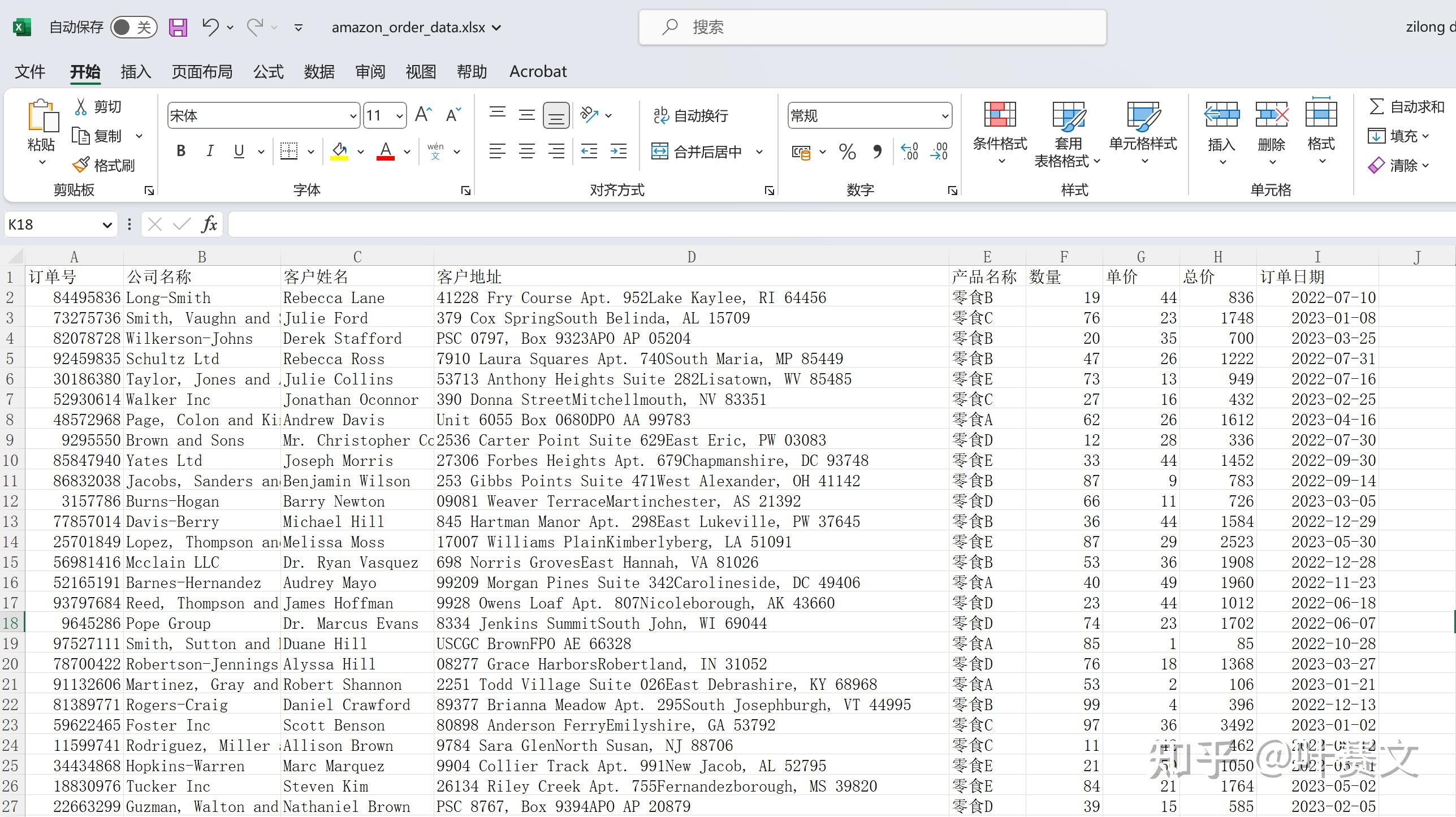The height and width of the screenshot is (817, 1456).
Task: Click the search box 搜索
Action: [x=872, y=27]
